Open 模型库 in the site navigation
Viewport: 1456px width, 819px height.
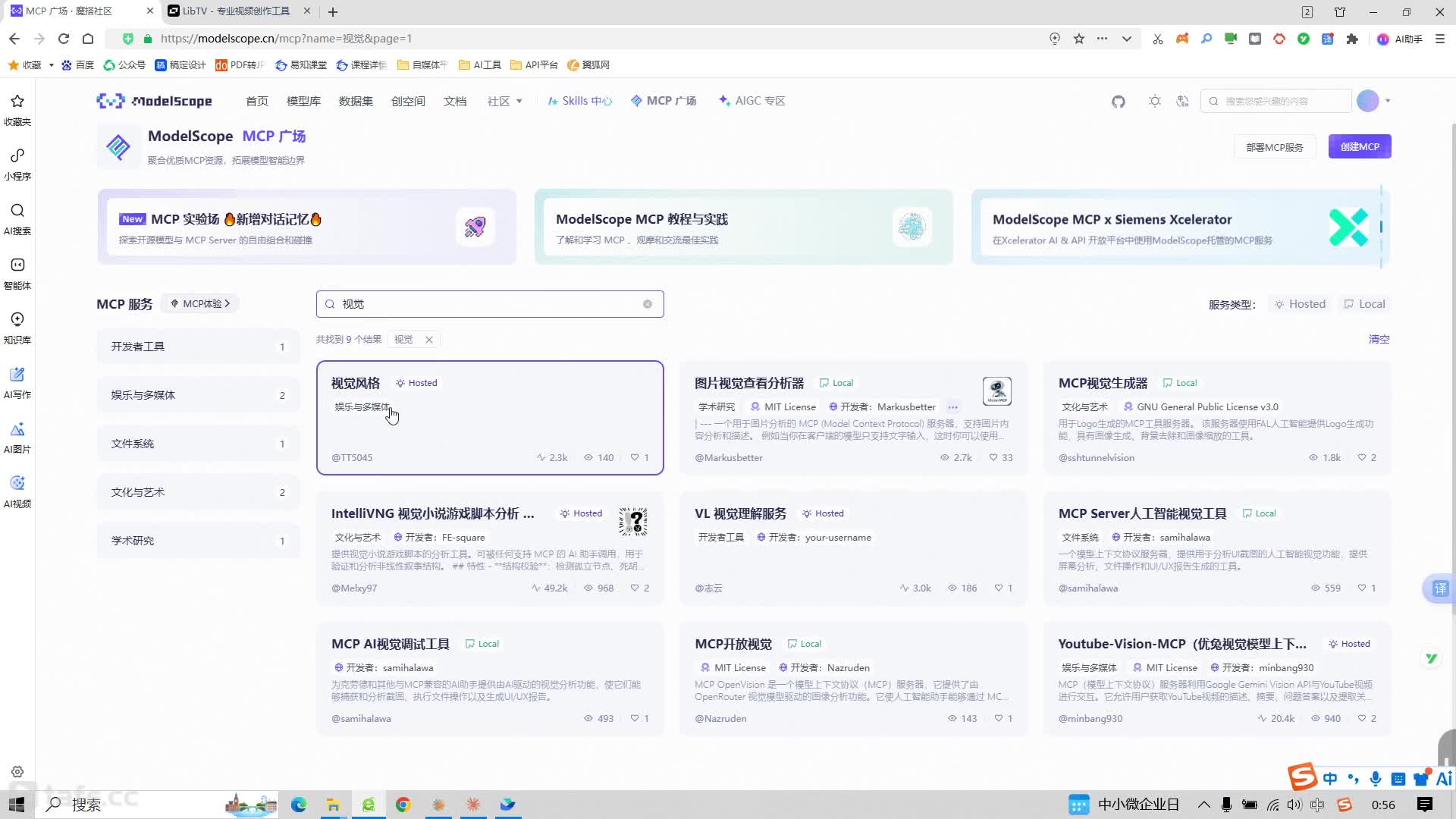[x=303, y=101]
